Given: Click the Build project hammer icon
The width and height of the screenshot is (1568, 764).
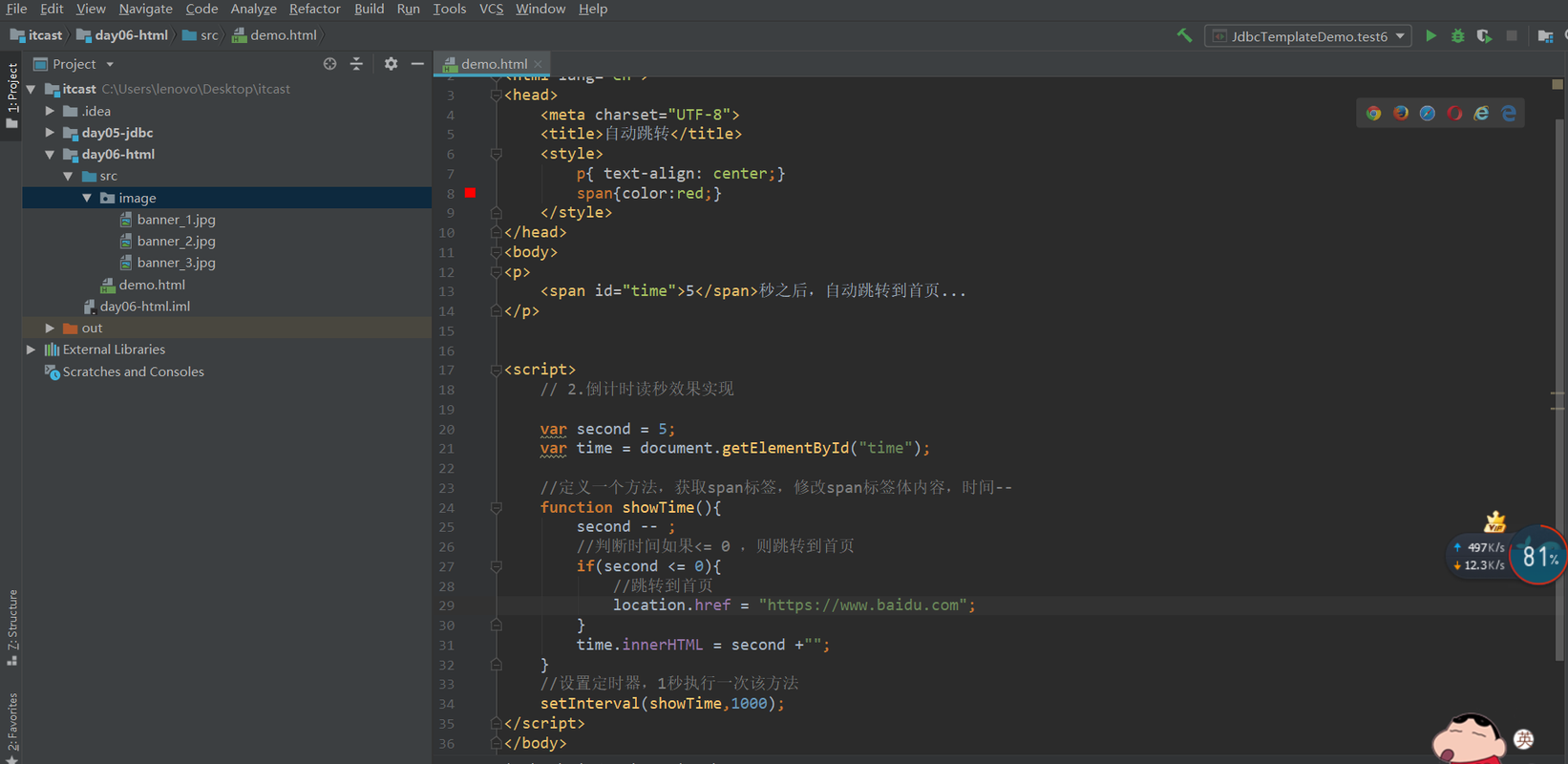Looking at the screenshot, I should [x=1184, y=36].
